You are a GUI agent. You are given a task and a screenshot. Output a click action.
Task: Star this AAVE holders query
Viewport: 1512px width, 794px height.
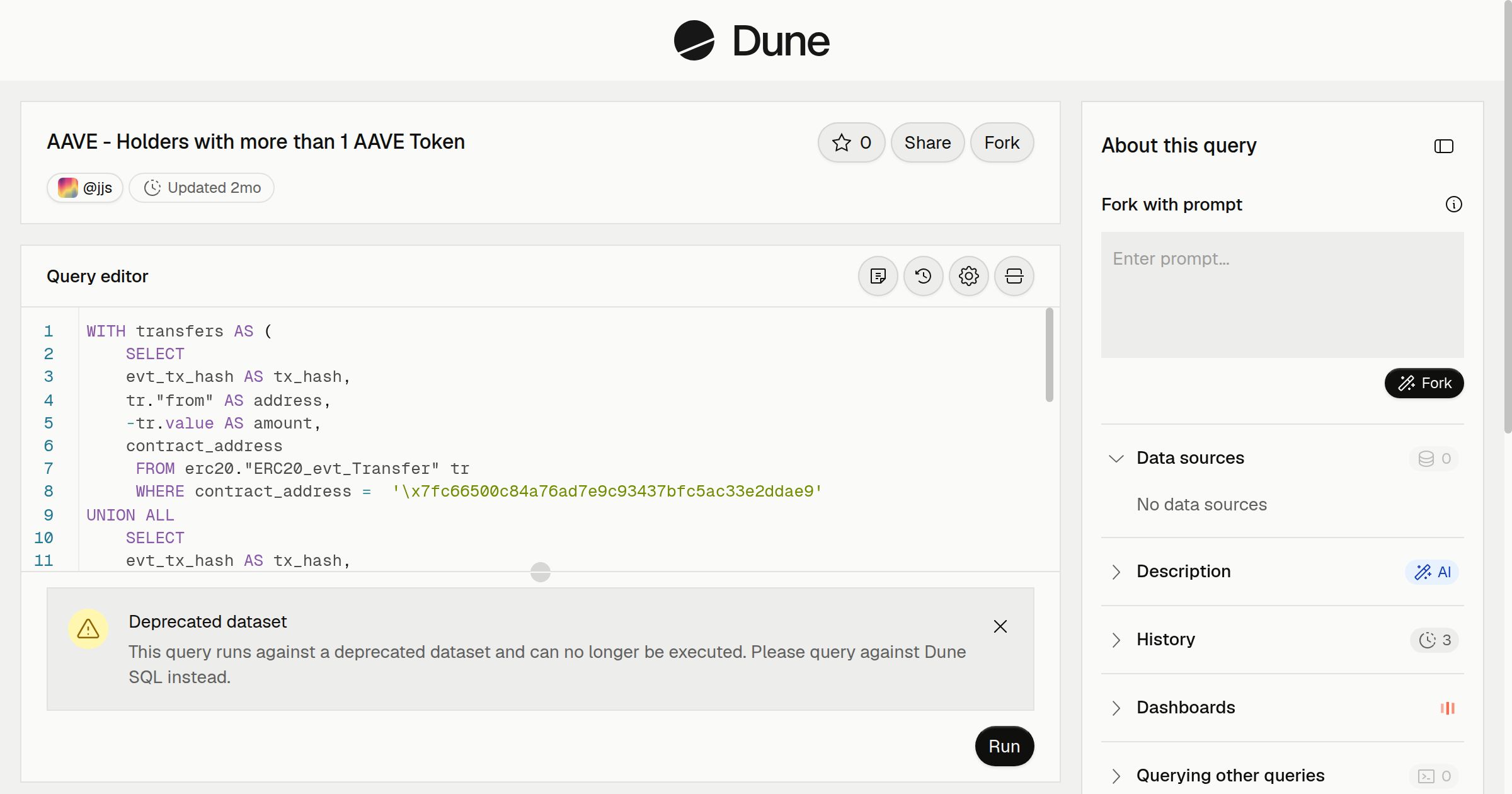(851, 142)
